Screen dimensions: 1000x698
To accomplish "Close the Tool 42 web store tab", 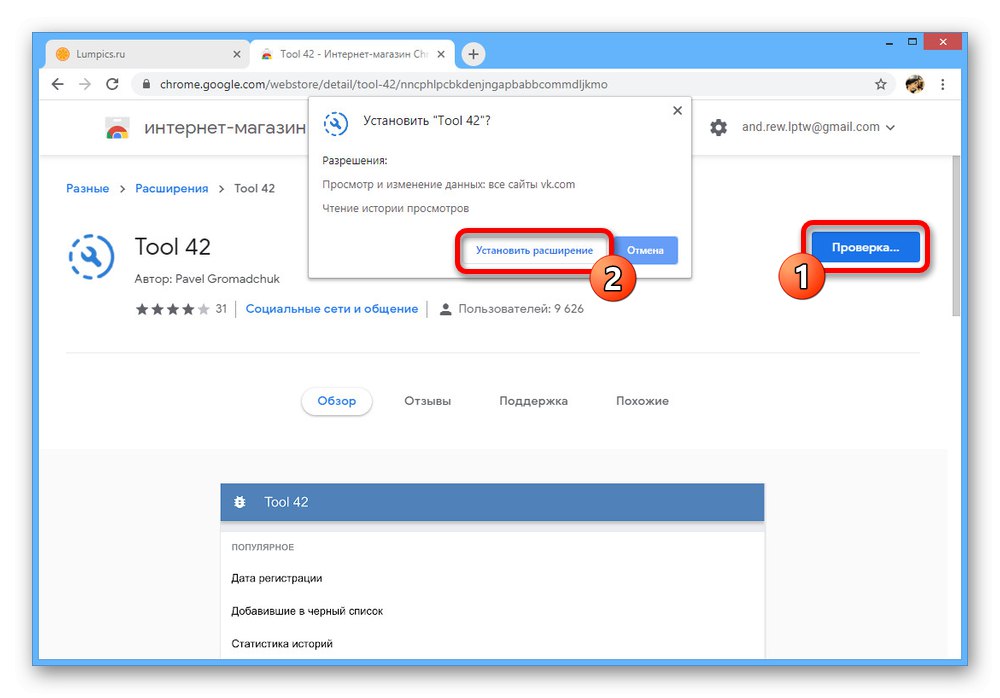I will coord(441,54).
